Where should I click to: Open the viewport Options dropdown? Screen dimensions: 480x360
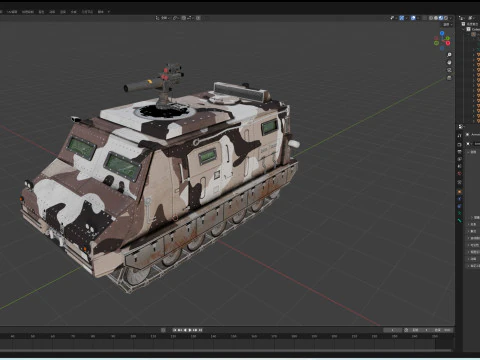click(x=448, y=25)
